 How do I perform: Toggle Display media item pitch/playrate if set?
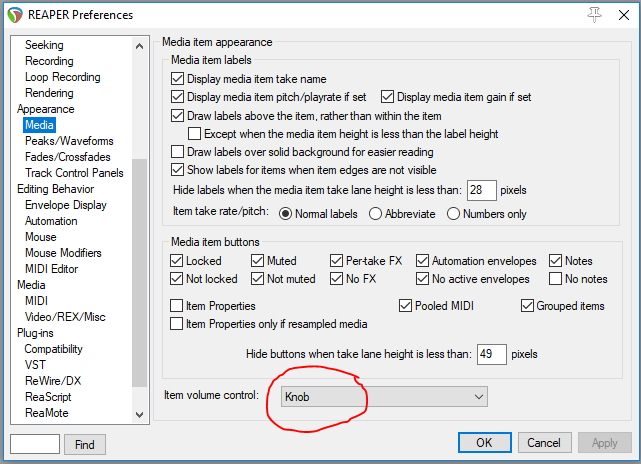click(x=177, y=97)
